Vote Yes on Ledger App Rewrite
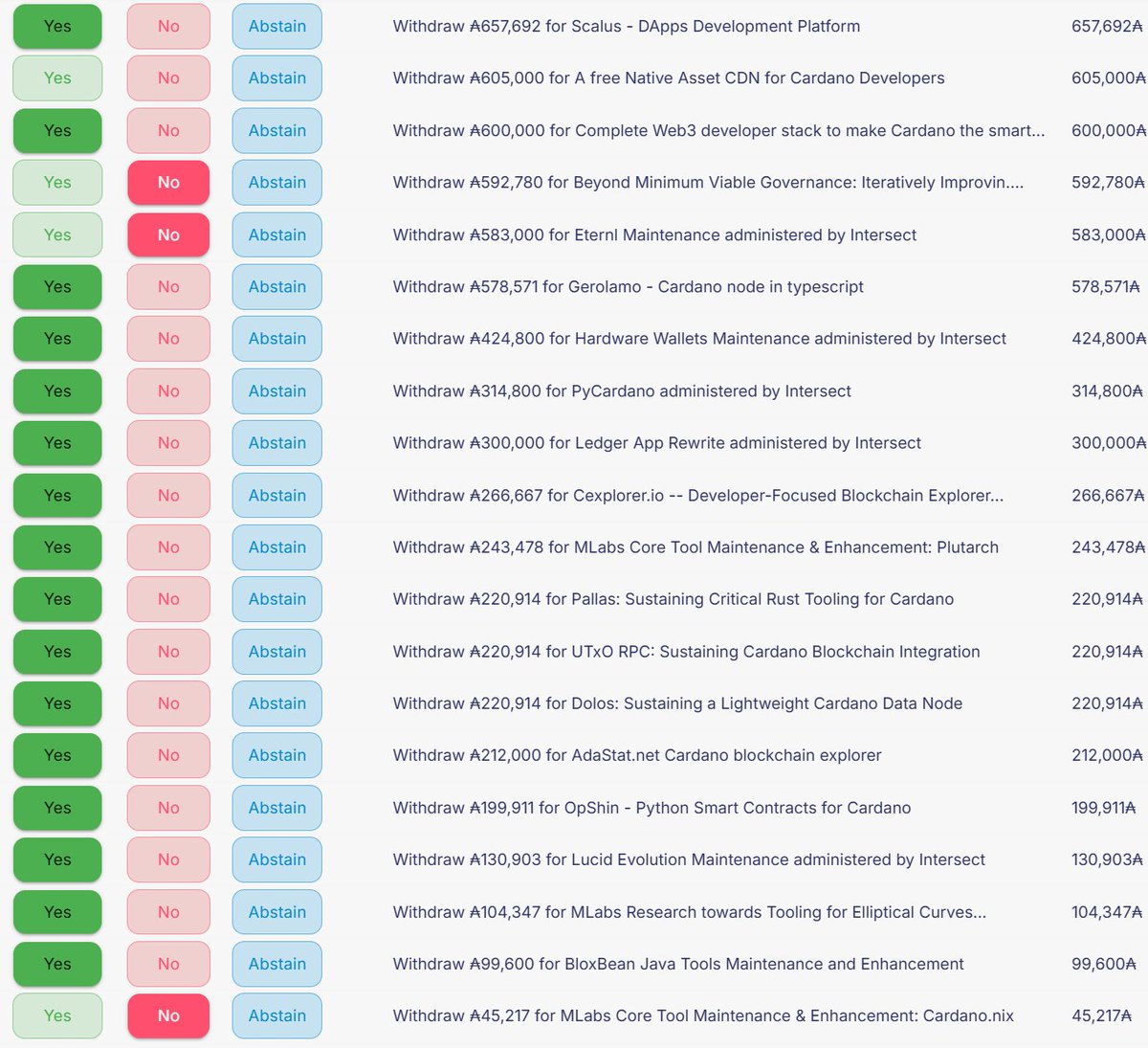This screenshot has height=1048, width=1148. (x=57, y=443)
